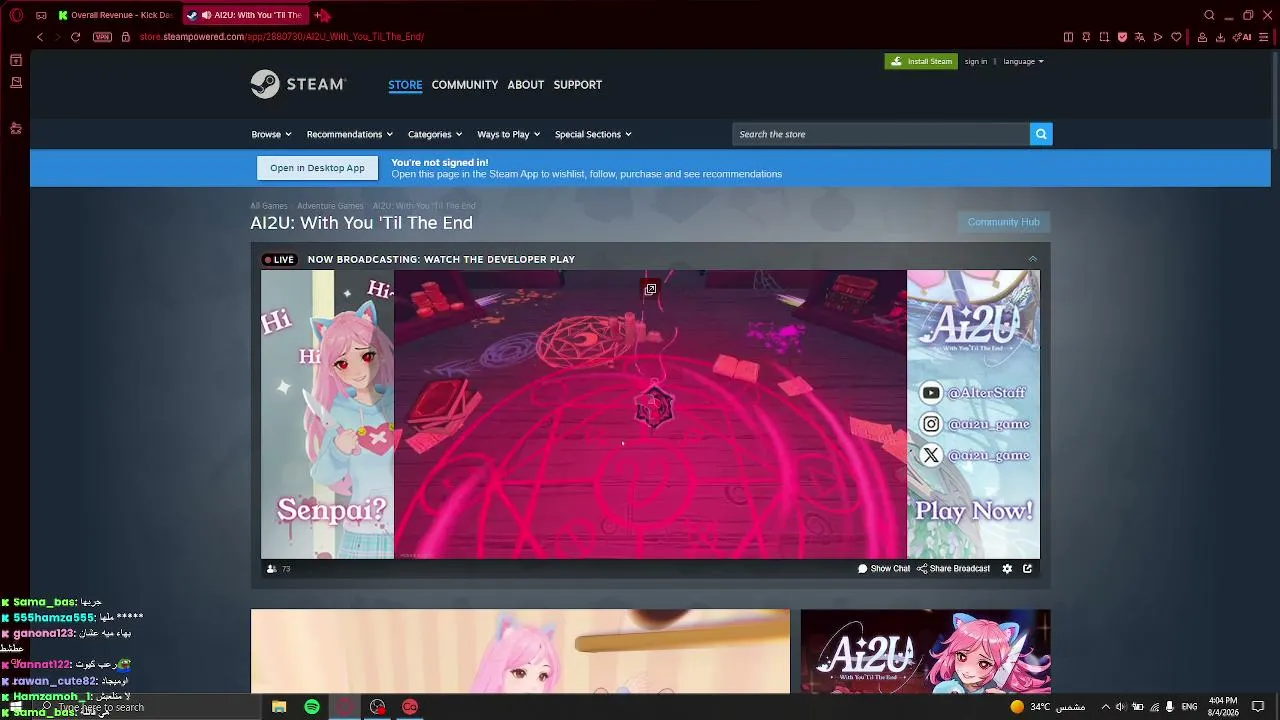The width and height of the screenshot is (1280, 720).
Task: Click the Steam logo
Action: click(x=298, y=84)
